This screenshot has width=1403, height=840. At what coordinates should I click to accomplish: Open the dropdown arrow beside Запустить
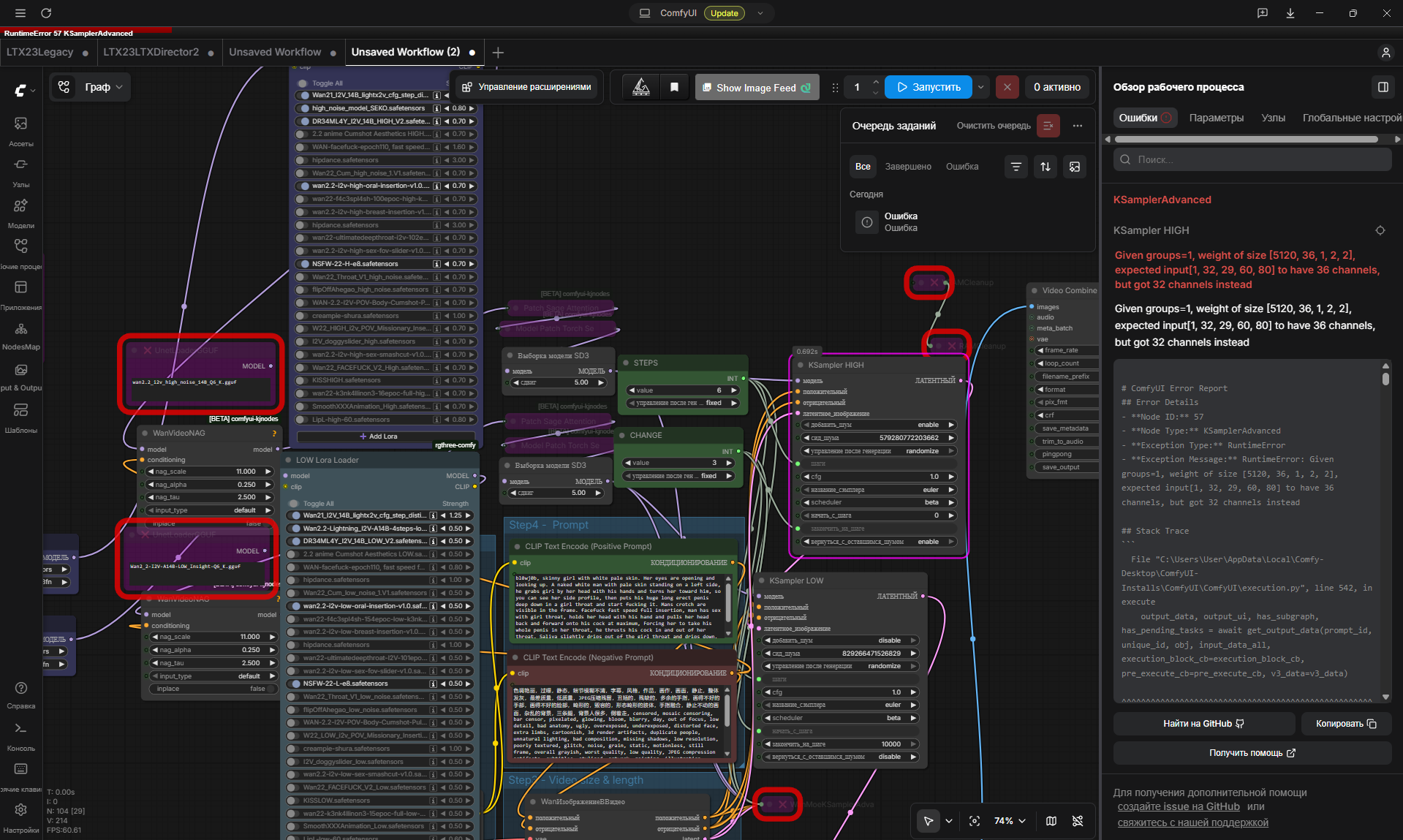pyautogui.click(x=980, y=87)
